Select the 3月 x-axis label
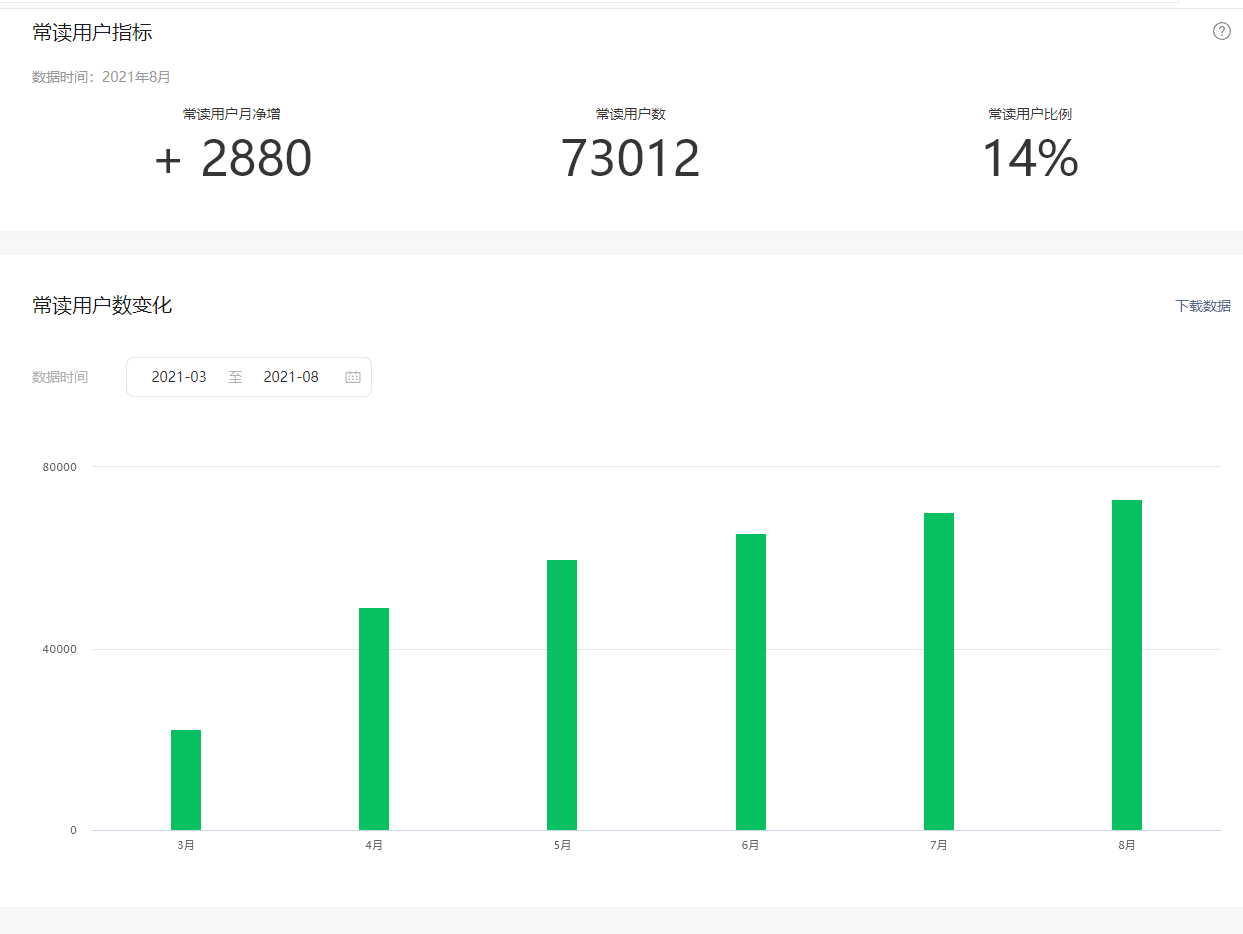 186,845
